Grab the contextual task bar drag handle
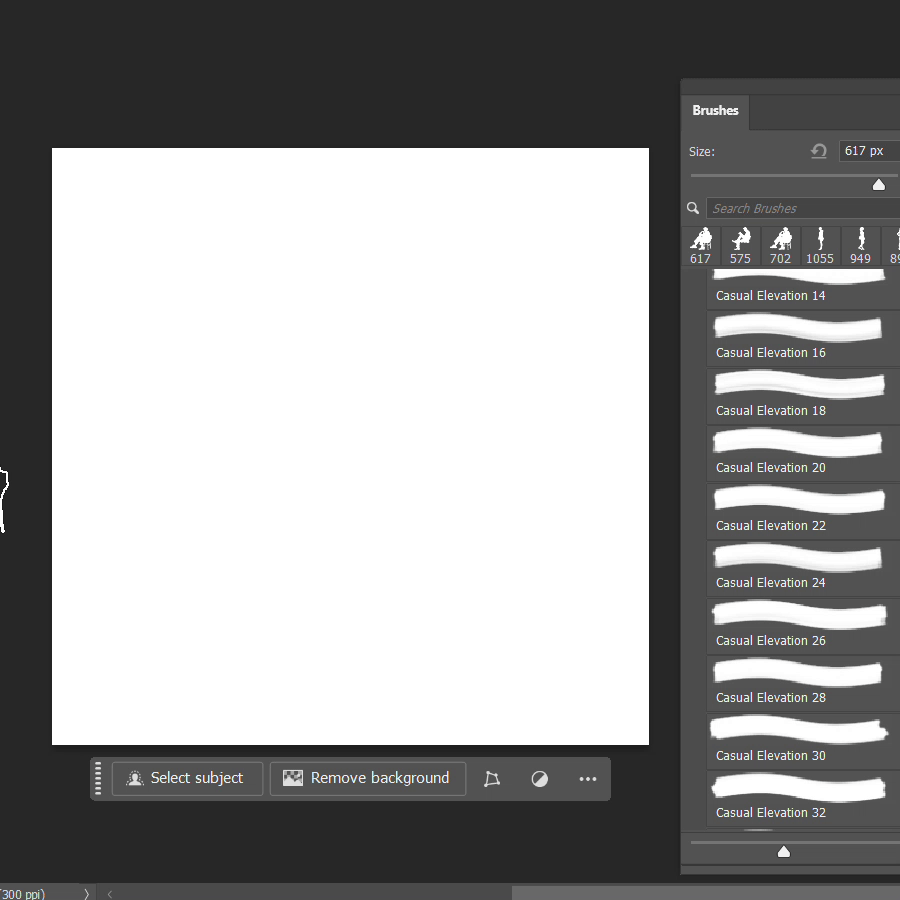The image size is (900, 900). [x=98, y=779]
